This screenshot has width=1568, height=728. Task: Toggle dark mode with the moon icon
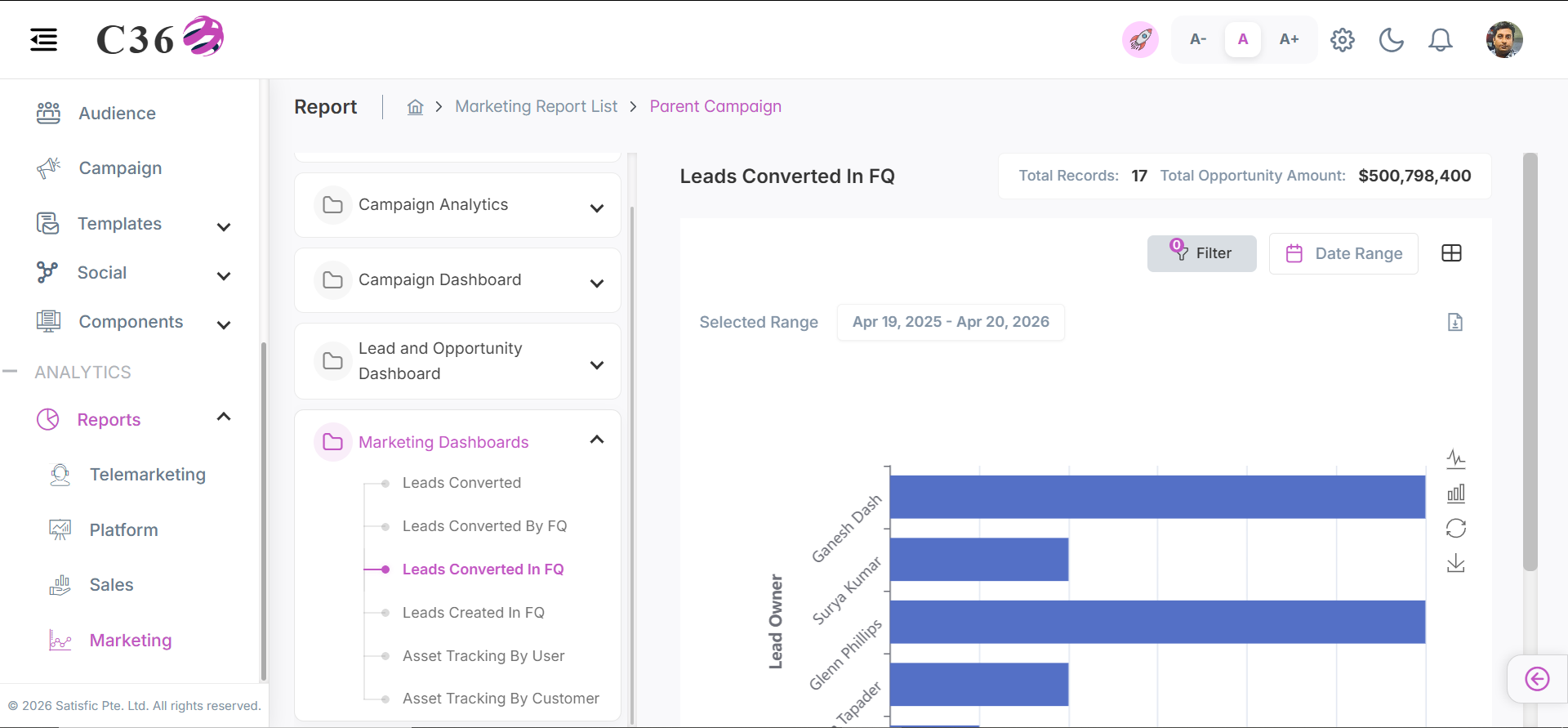[1392, 39]
